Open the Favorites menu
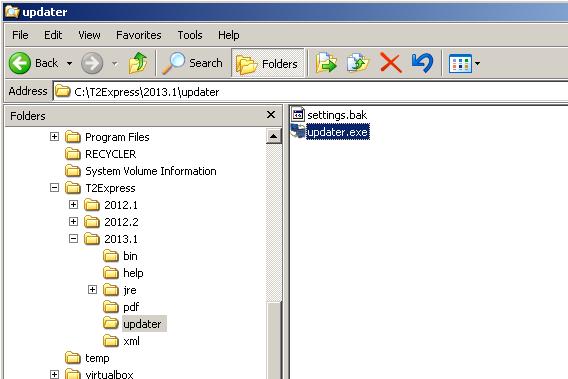568x379 pixels. [139, 35]
